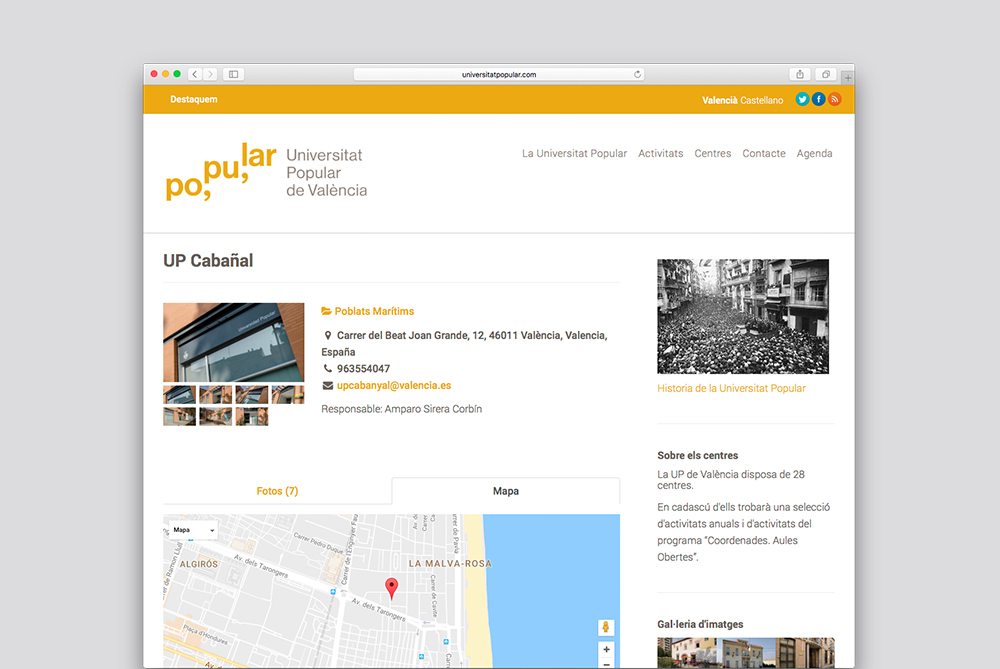Go to the Centres menu item

tap(713, 154)
